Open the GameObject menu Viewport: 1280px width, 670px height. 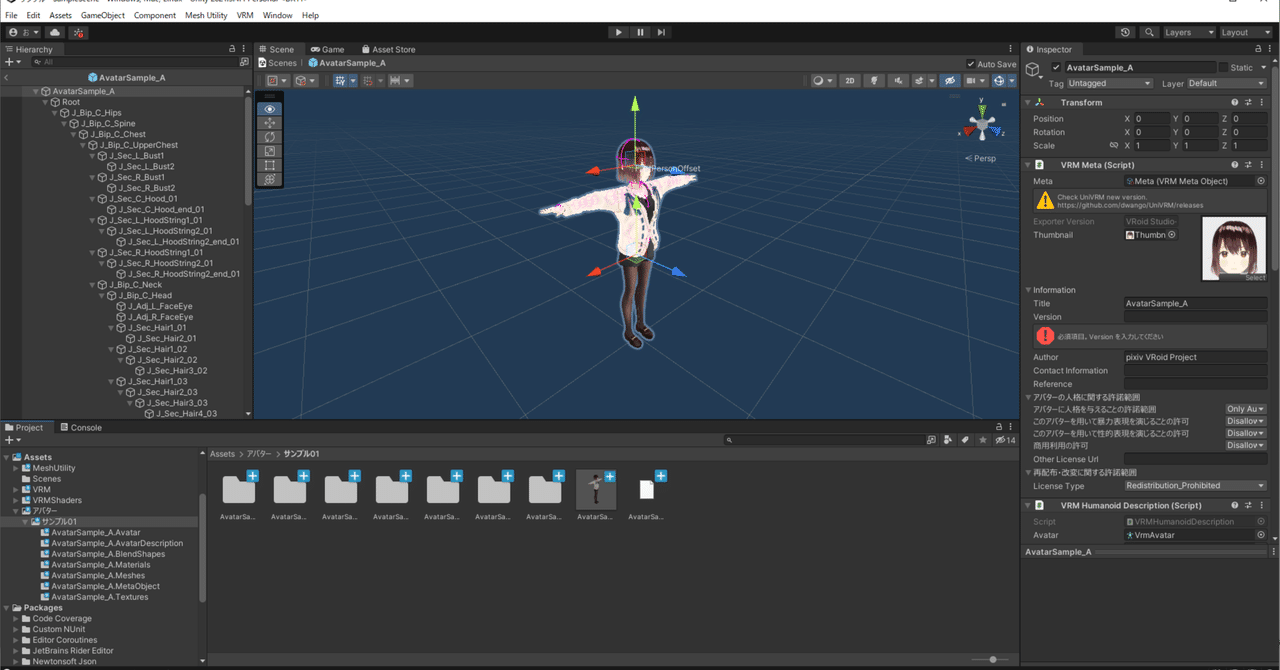coord(105,15)
